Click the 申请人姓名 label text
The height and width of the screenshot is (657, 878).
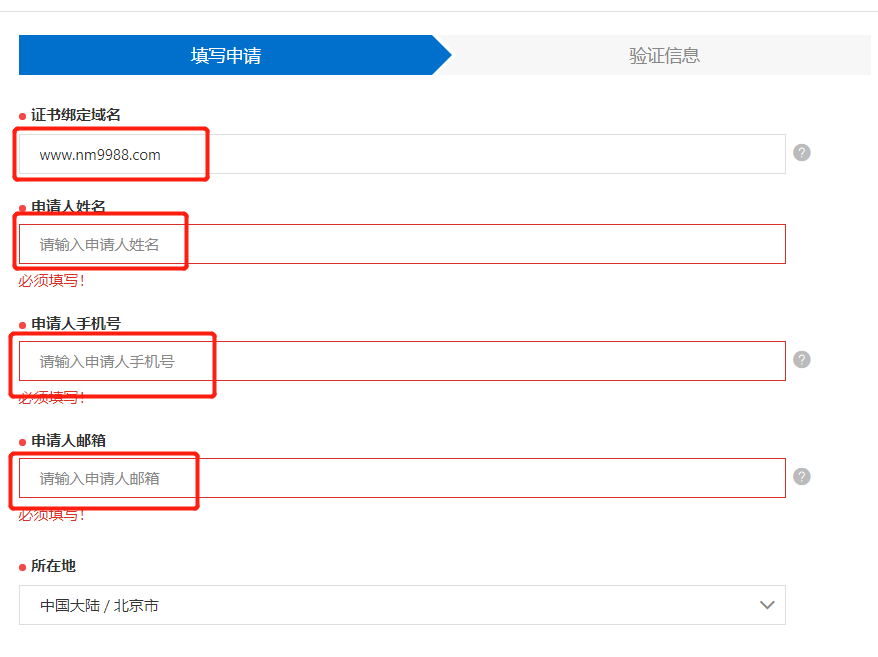pyautogui.click(x=68, y=207)
